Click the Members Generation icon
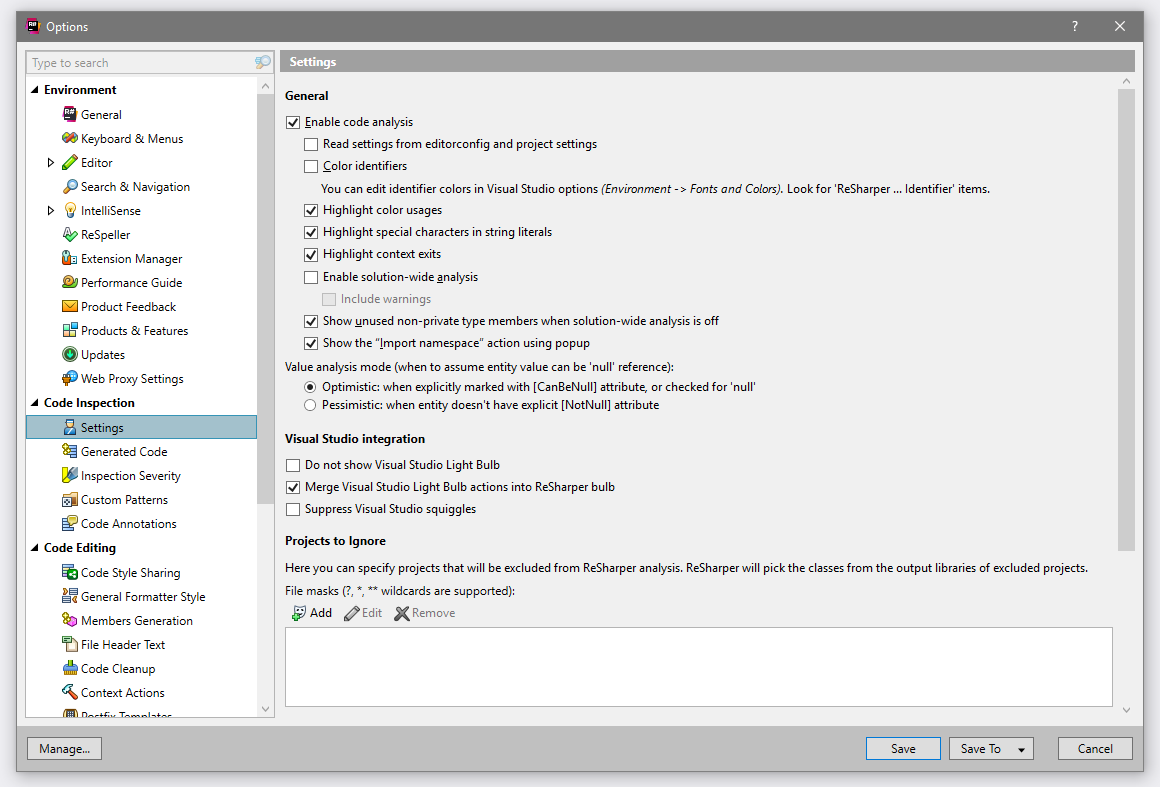 (70, 620)
